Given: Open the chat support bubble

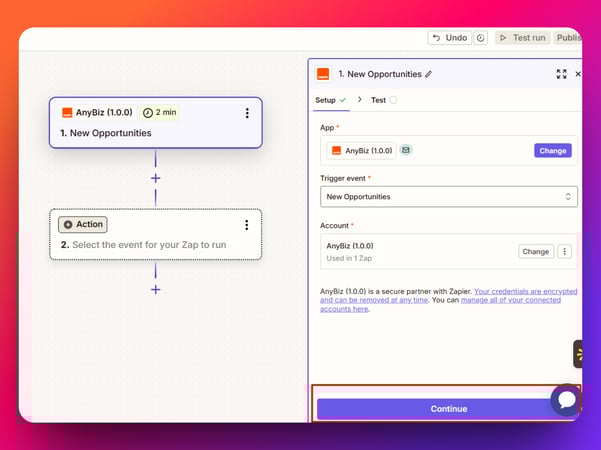Looking at the screenshot, I should 566,400.
